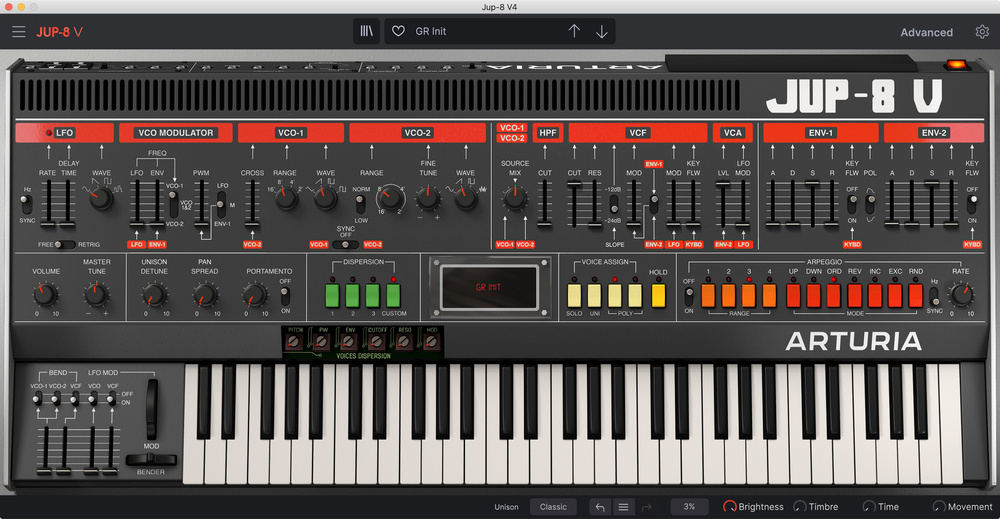Click the Brightness macro knob

click(730, 507)
